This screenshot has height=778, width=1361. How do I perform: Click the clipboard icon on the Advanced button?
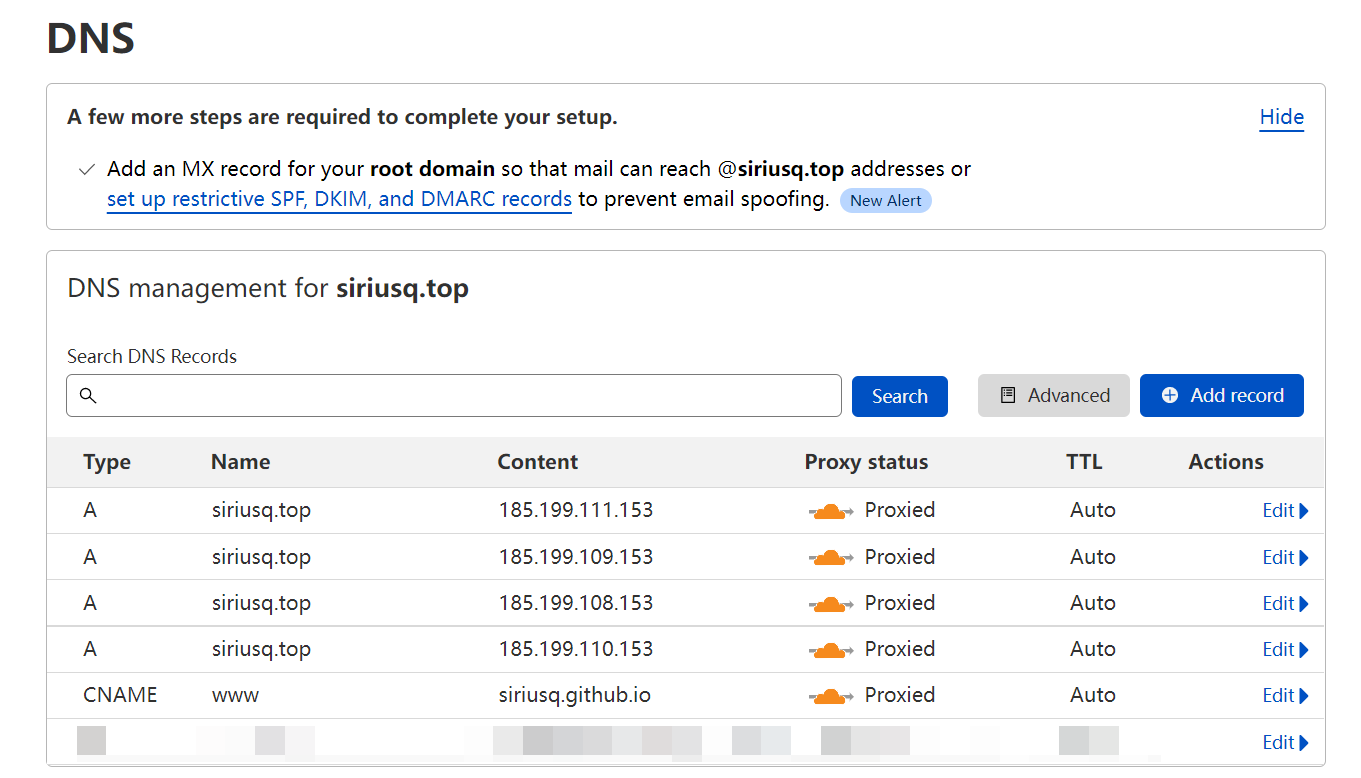point(1008,395)
